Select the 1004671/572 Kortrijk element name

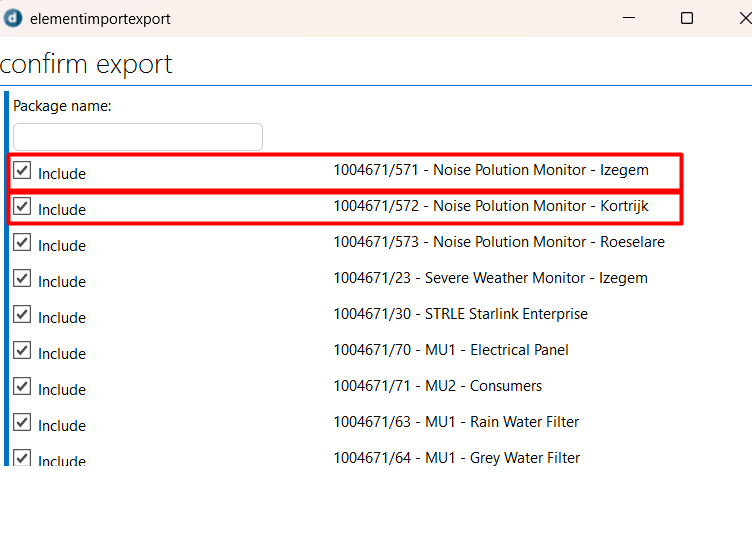490,206
